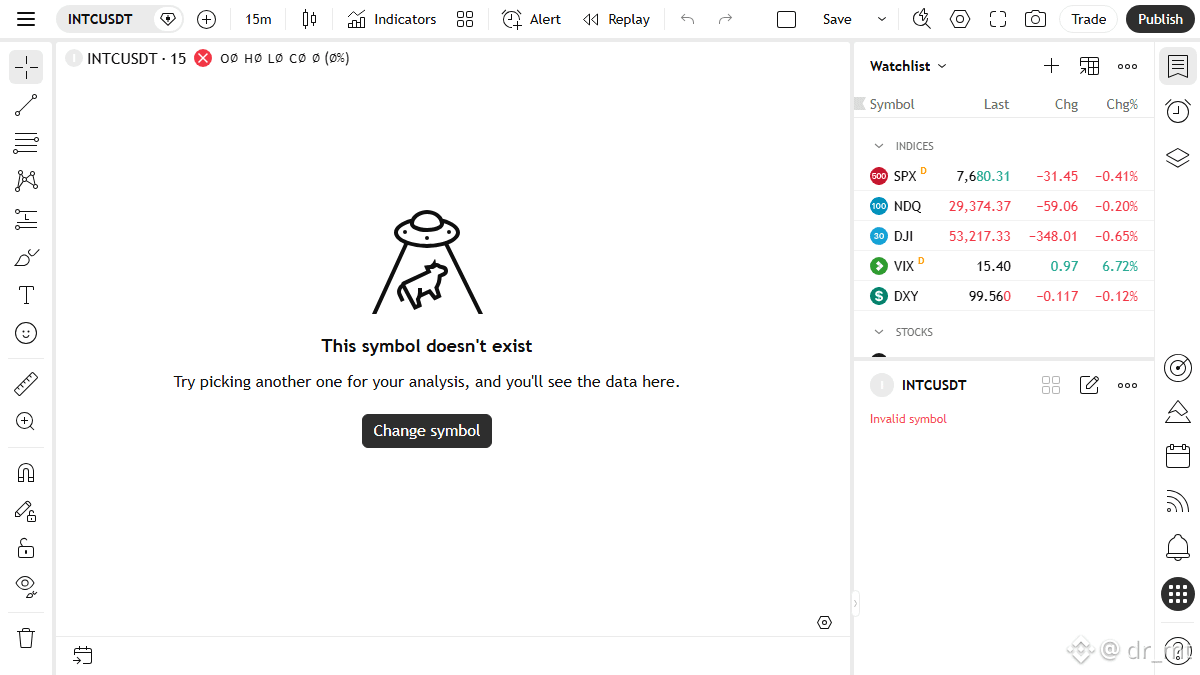Open Alerts sidebar tab clock icon
Viewport: 1200px width, 675px height.
pyautogui.click(x=1178, y=112)
